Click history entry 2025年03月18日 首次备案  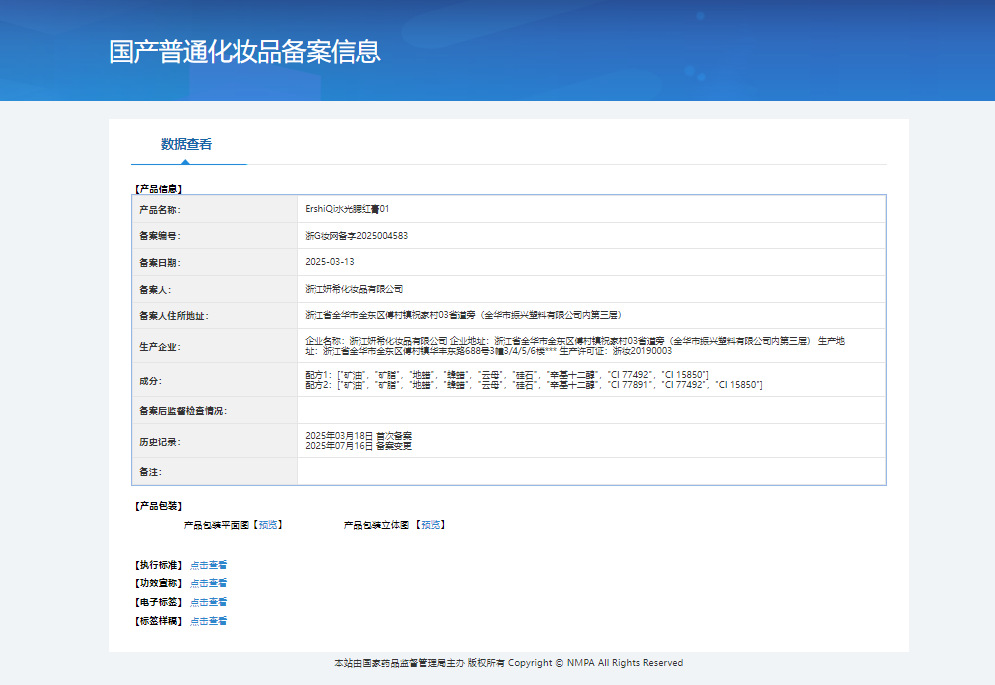(359, 436)
